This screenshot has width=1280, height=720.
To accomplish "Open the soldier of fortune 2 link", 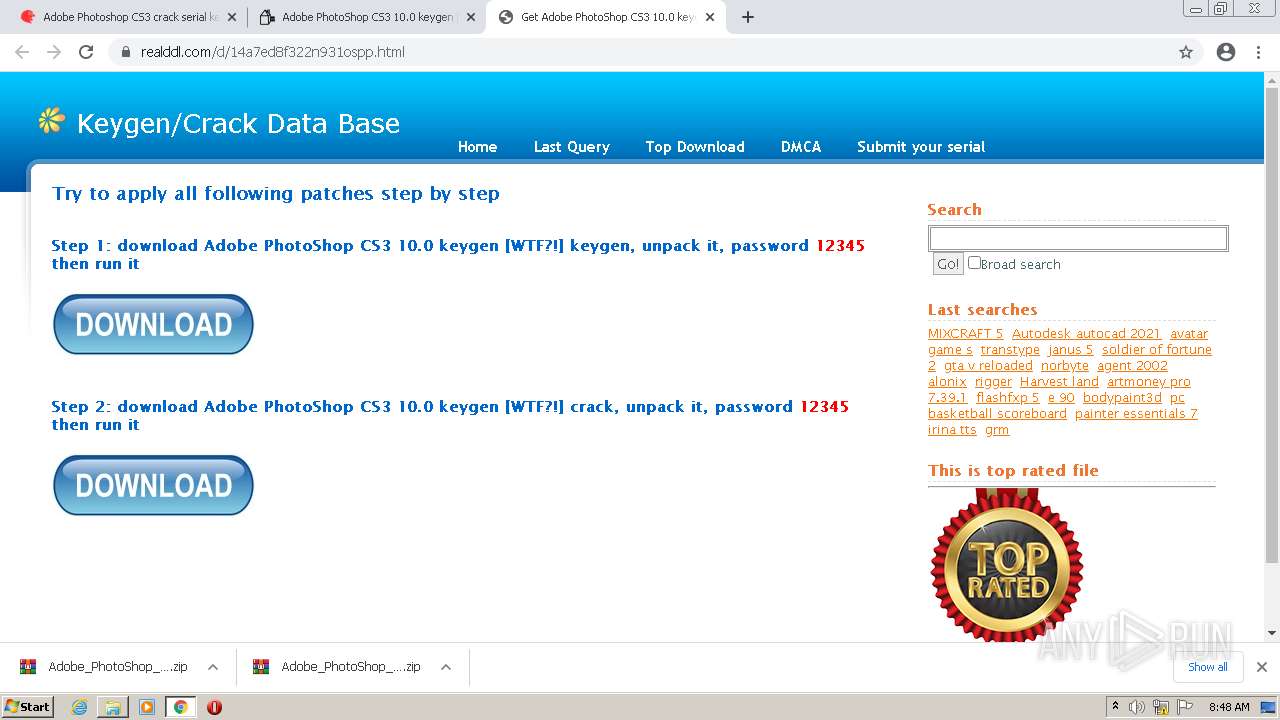I will (1157, 350).
